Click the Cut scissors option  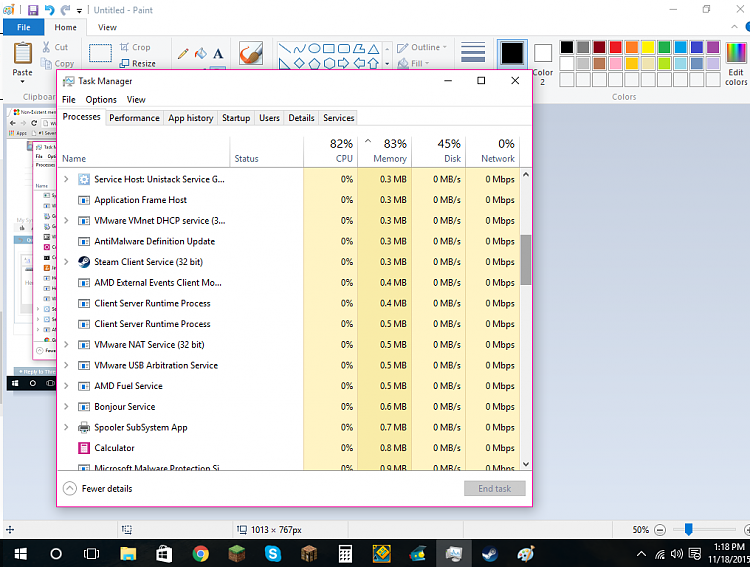pos(55,47)
